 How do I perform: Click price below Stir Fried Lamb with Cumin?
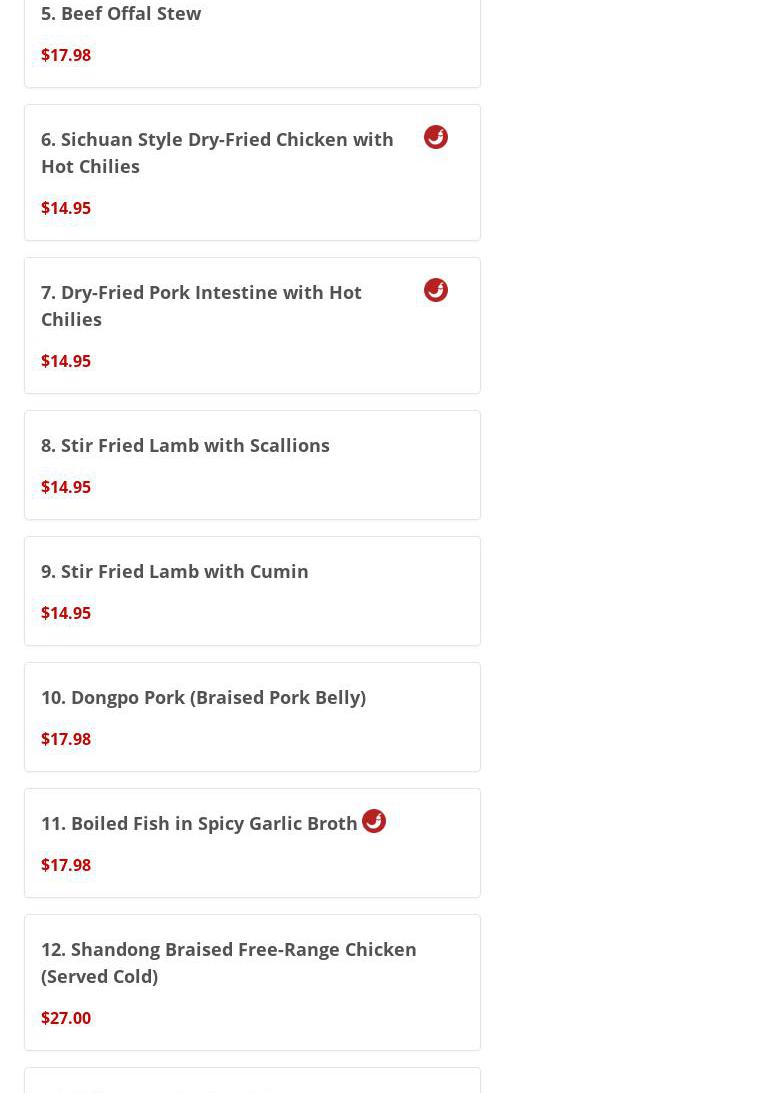(x=66, y=613)
